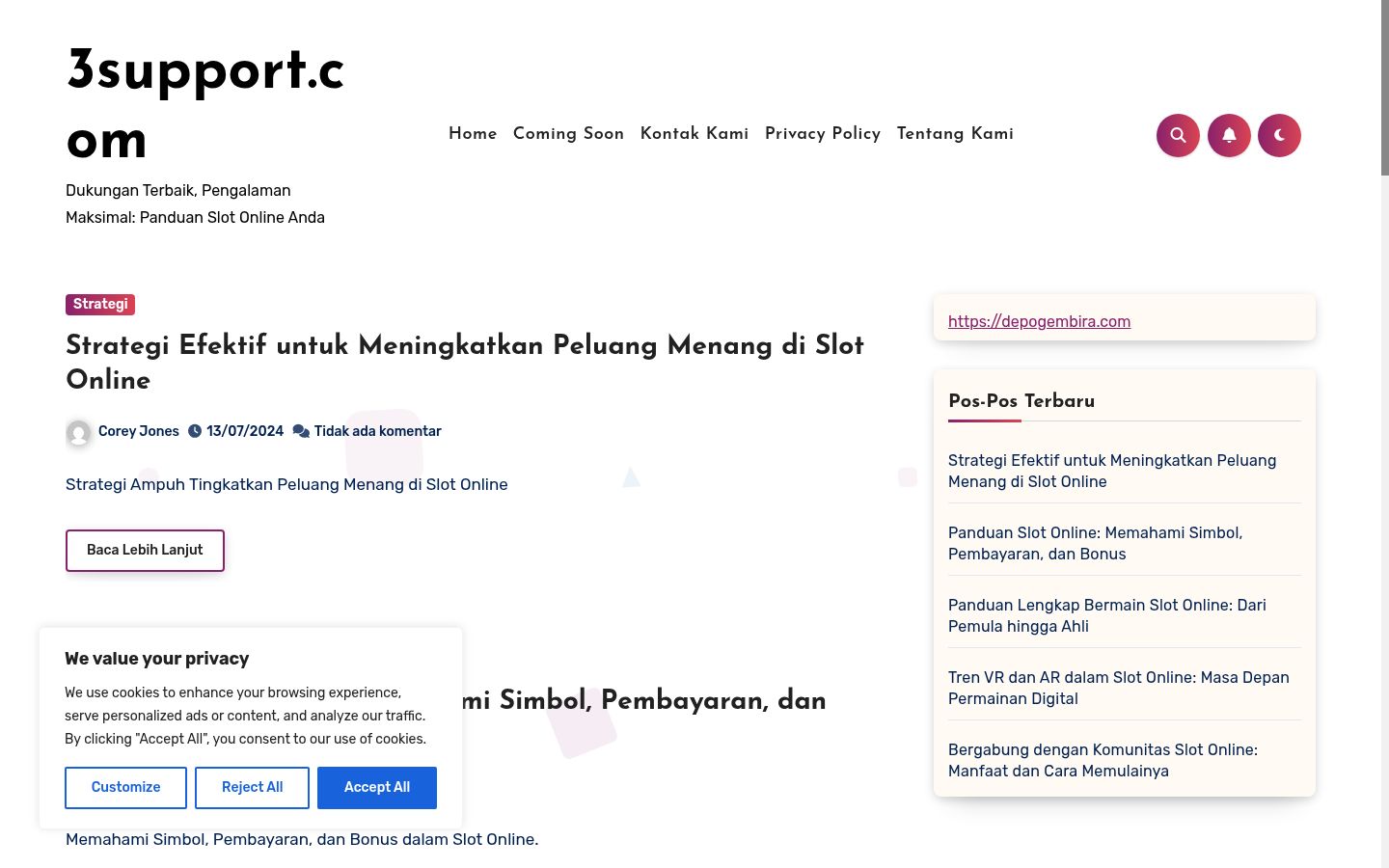Open Kontak Kami page
This screenshot has width=1389, height=868.
pyautogui.click(x=694, y=134)
